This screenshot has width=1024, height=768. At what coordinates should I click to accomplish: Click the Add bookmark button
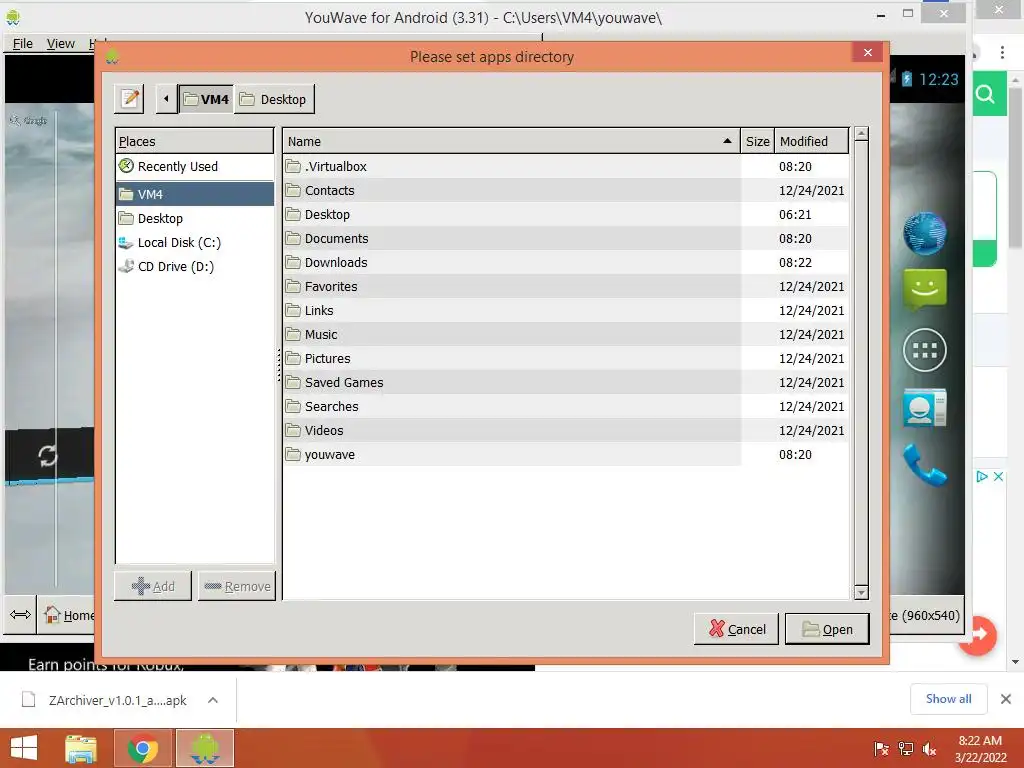(x=153, y=586)
